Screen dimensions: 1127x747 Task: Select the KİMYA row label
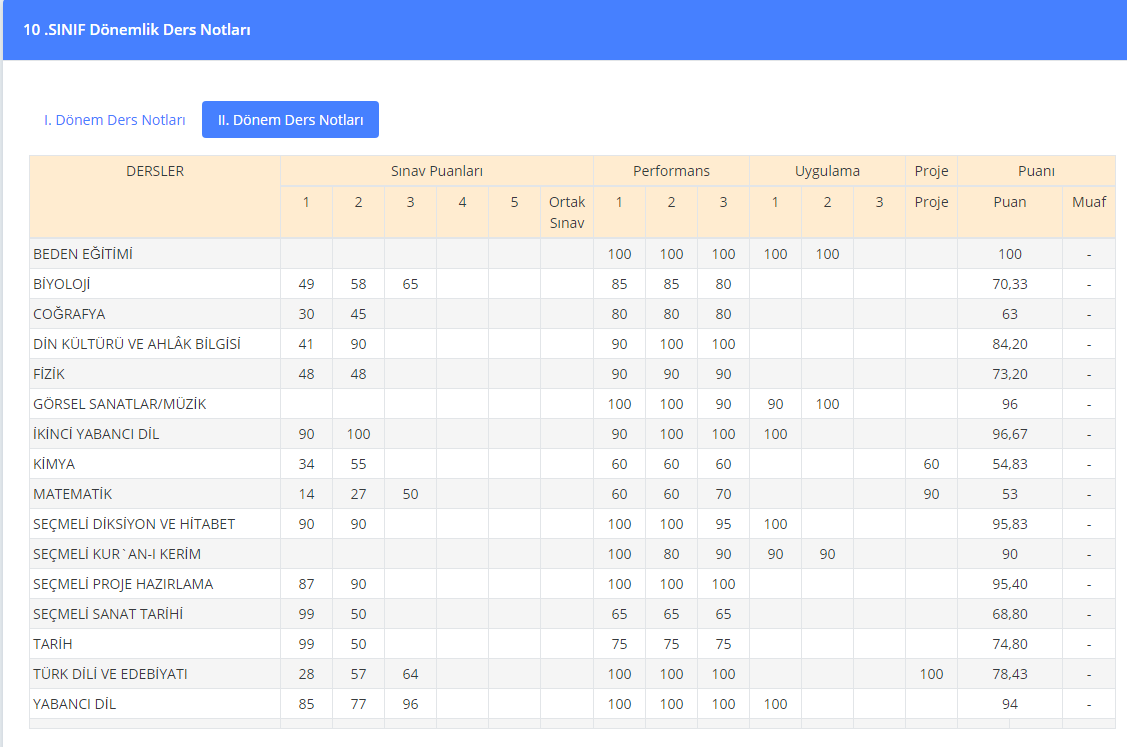coord(54,464)
